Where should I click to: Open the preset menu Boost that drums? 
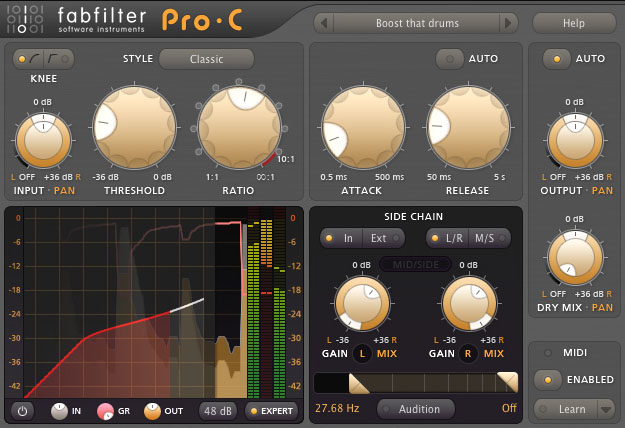tap(417, 23)
